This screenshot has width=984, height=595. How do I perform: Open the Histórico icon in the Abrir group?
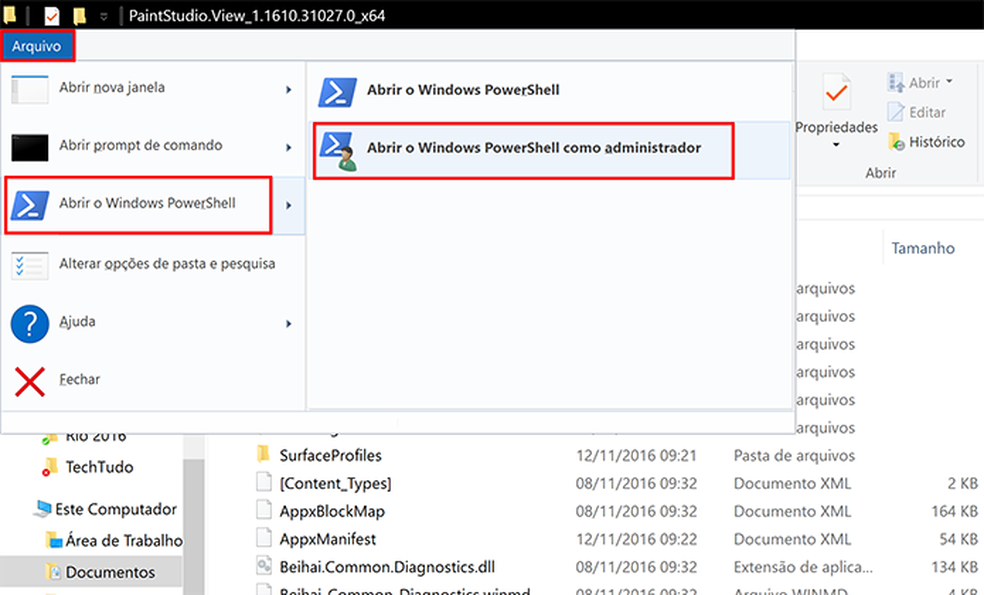pos(899,141)
